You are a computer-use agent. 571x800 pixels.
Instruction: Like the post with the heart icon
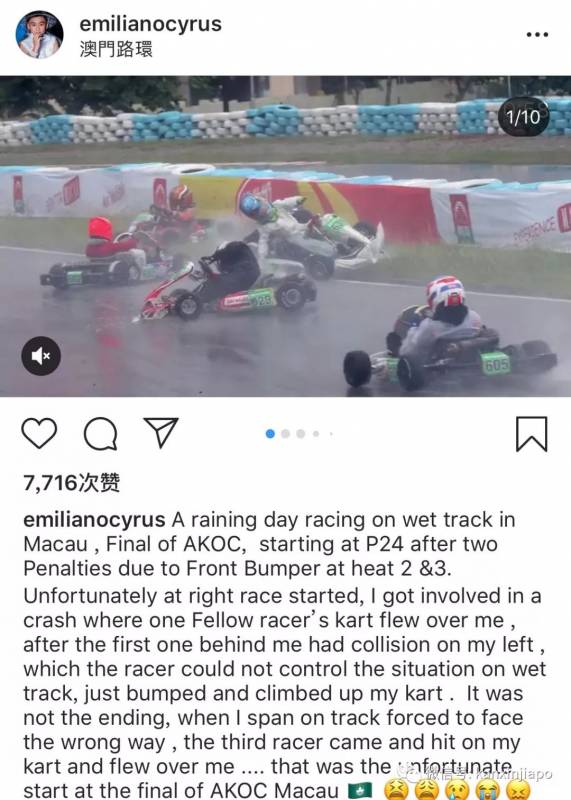tap(39, 433)
